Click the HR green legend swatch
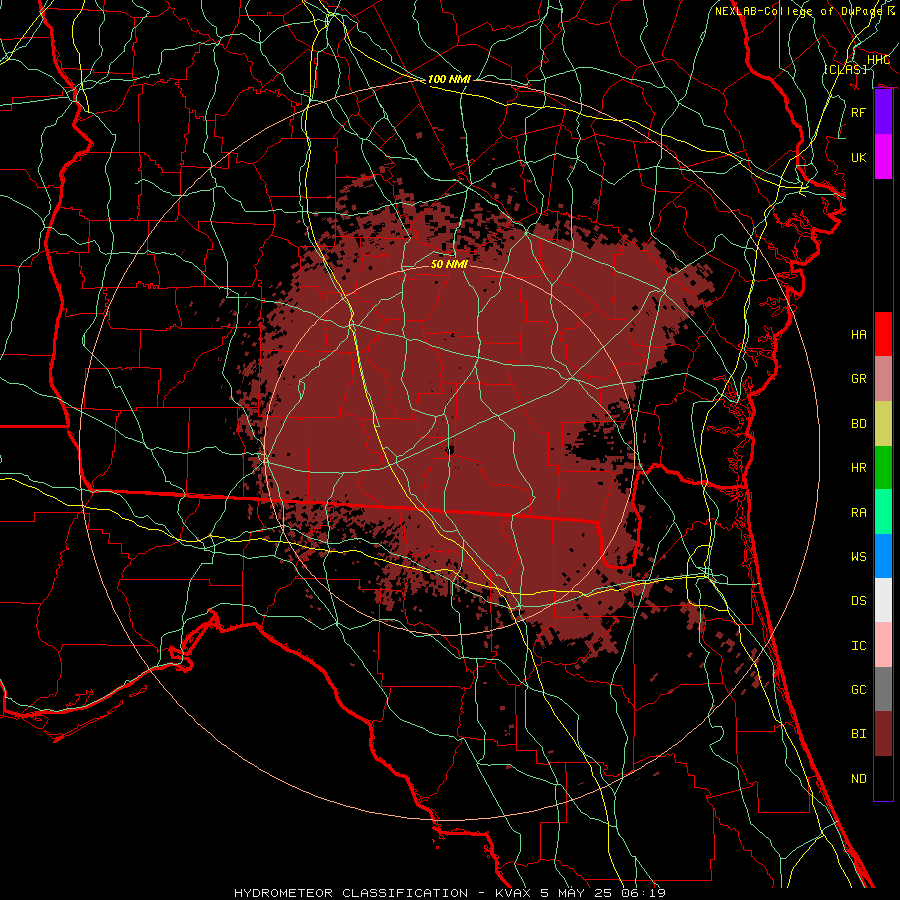 point(883,468)
